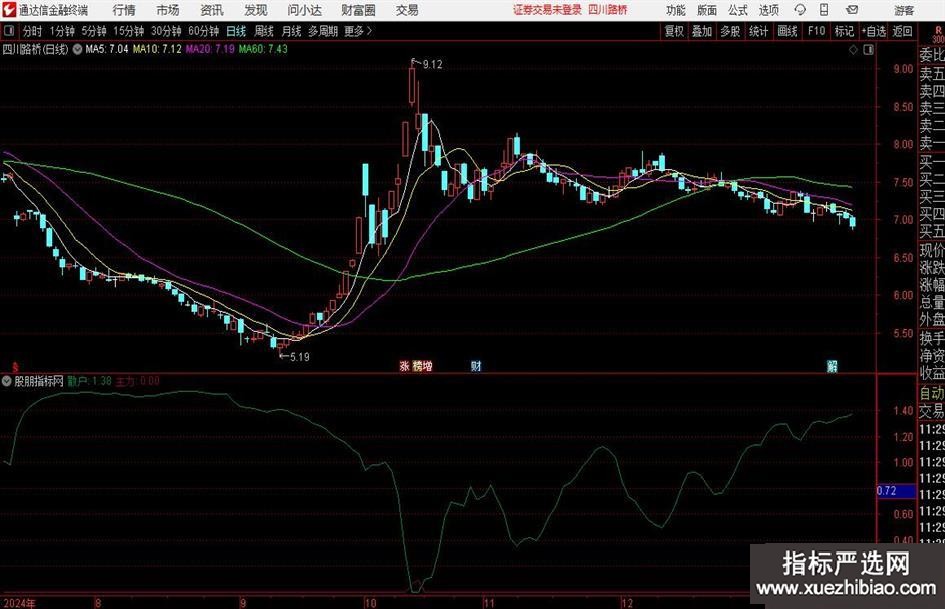The width and height of the screenshot is (945, 609).
Task: Click the 统计 toolbar button
Action: click(758, 31)
